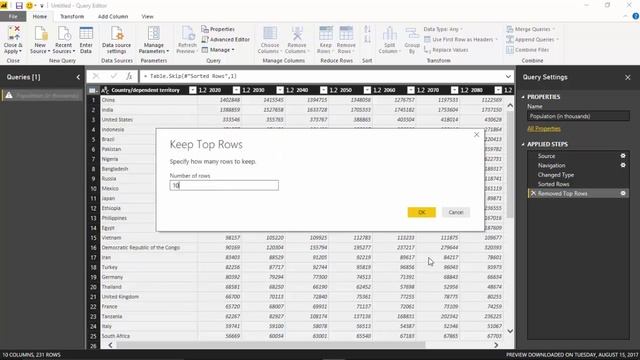This screenshot has height=360, width=640.
Task: Open the File tab
Action: (x=13, y=16)
